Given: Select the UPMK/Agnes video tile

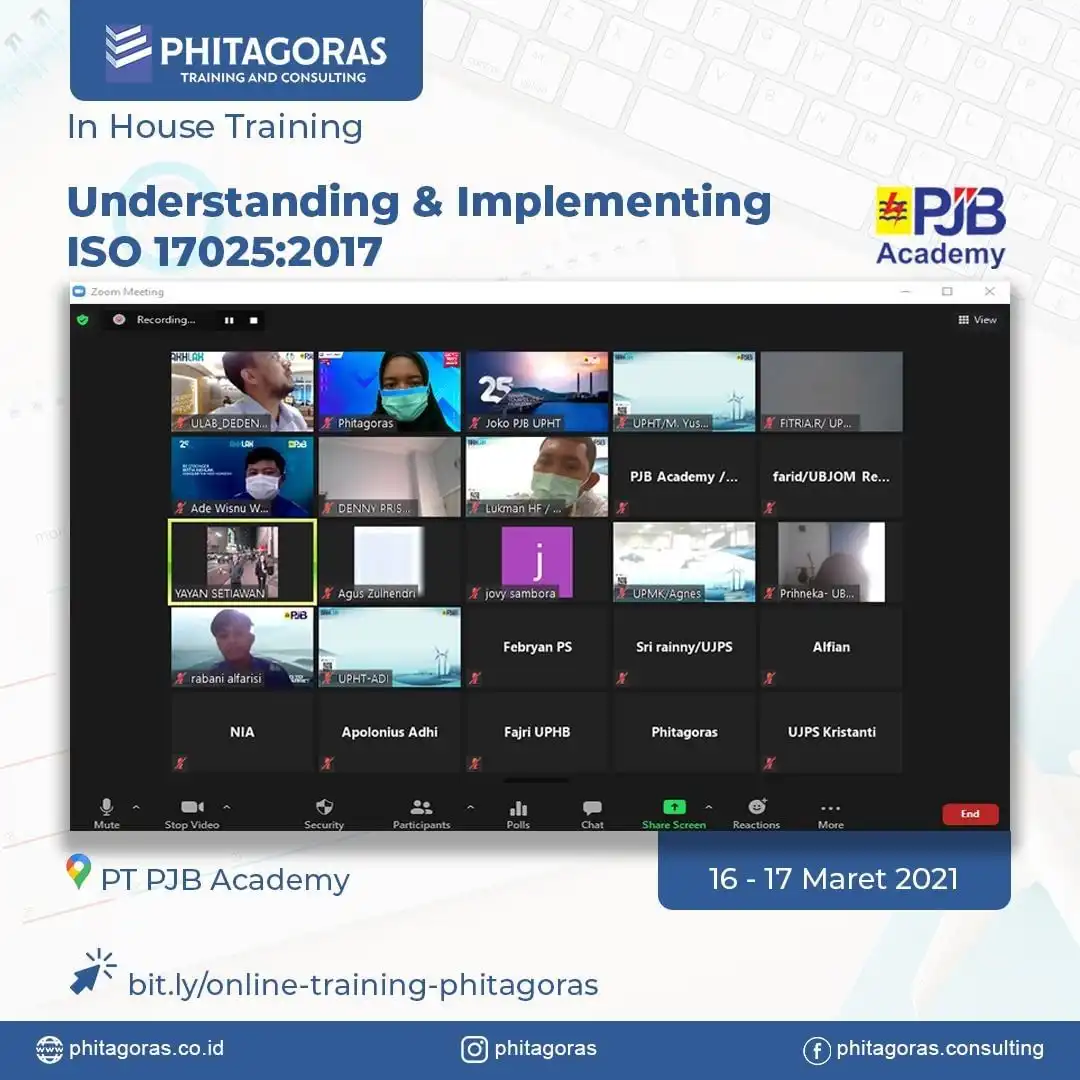Looking at the screenshot, I should [684, 562].
